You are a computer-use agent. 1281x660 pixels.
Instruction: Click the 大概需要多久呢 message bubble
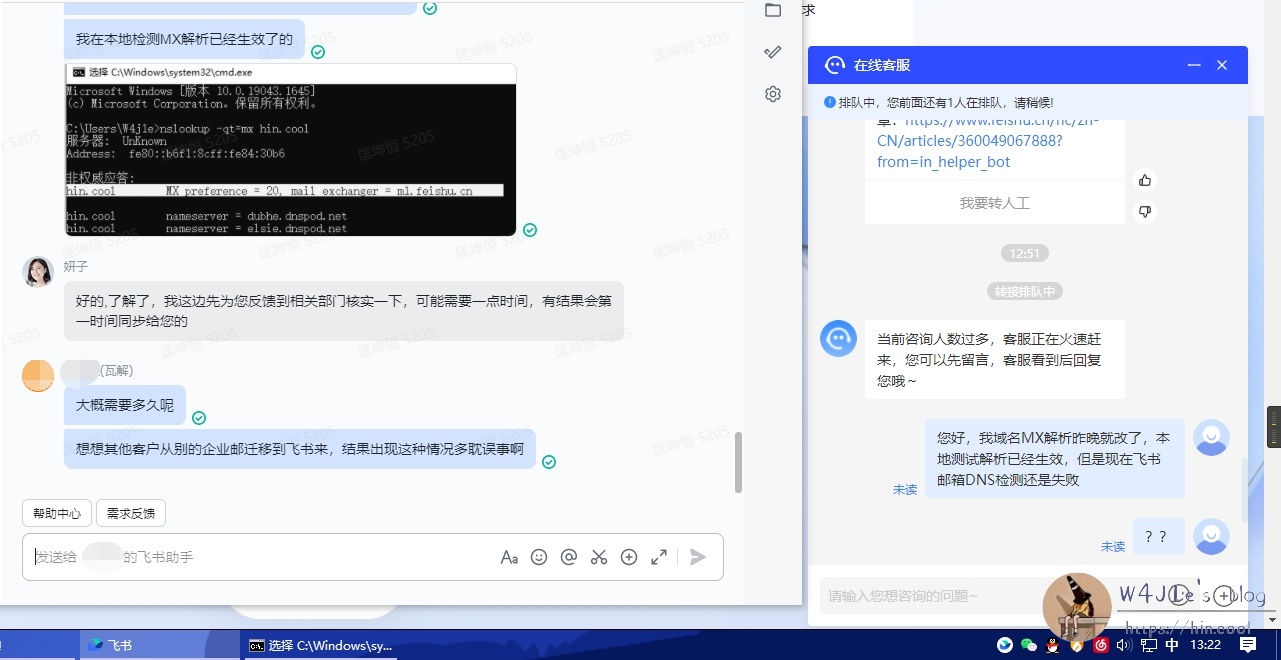pyautogui.click(x=125, y=405)
